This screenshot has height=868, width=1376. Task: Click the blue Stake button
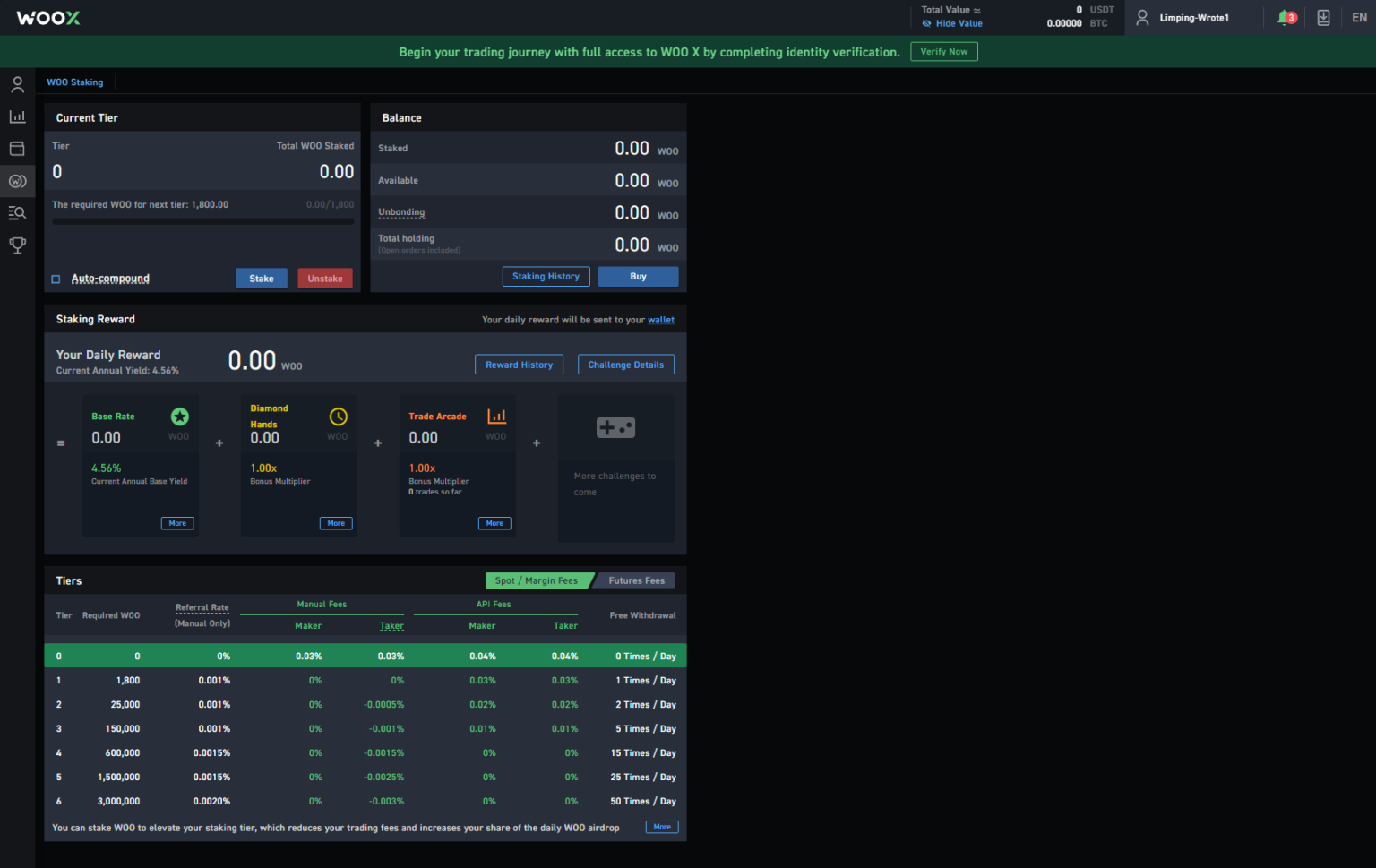click(262, 279)
